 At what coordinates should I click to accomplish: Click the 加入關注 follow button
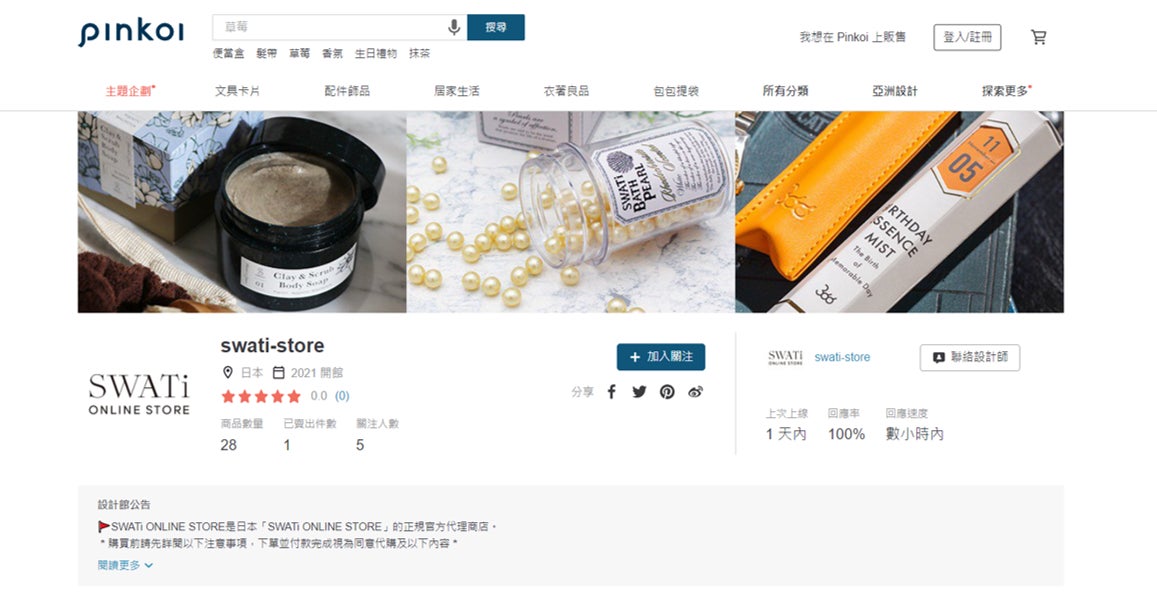point(660,357)
